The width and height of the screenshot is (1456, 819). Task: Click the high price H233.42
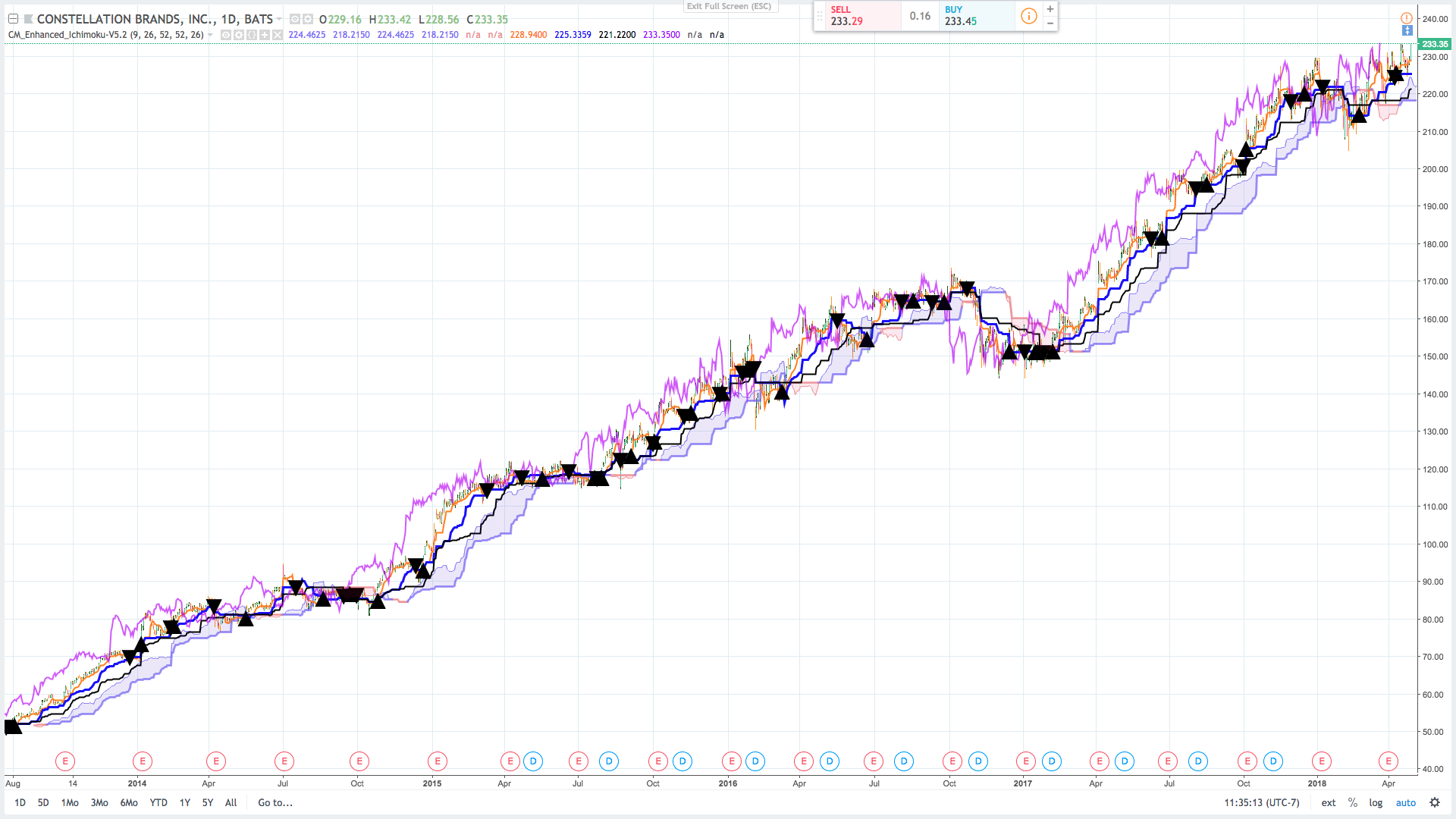point(390,20)
